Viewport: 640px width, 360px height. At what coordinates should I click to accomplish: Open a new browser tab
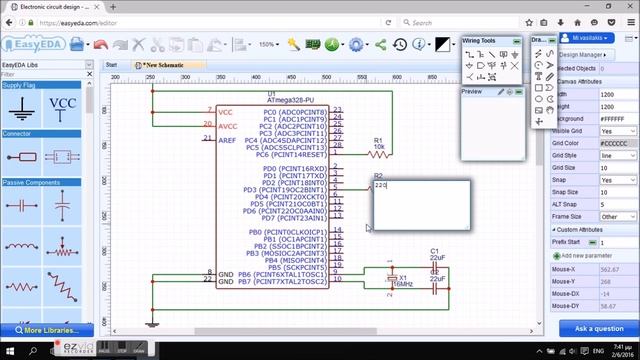(113, 7)
